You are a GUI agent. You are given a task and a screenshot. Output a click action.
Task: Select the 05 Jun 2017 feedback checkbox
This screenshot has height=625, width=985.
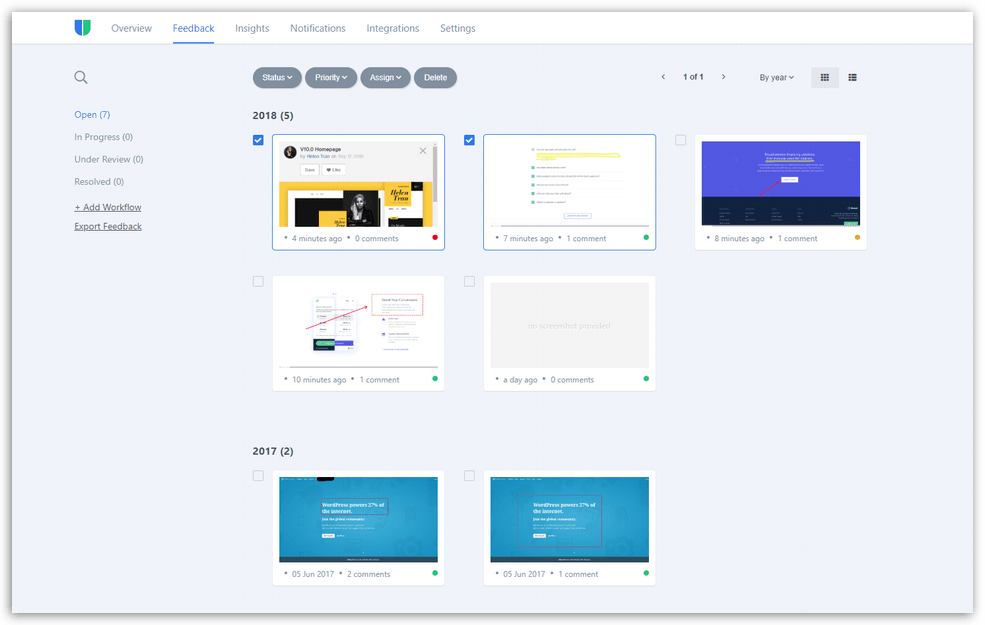click(258, 475)
